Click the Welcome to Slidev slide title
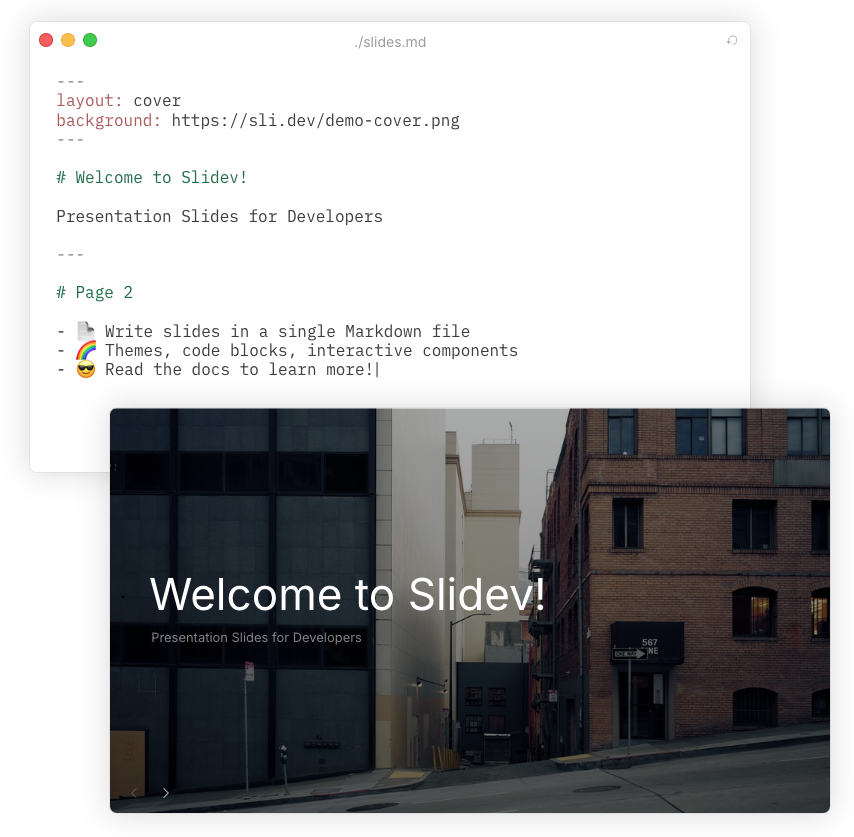The width and height of the screenshot is (854, 837). 348,595
